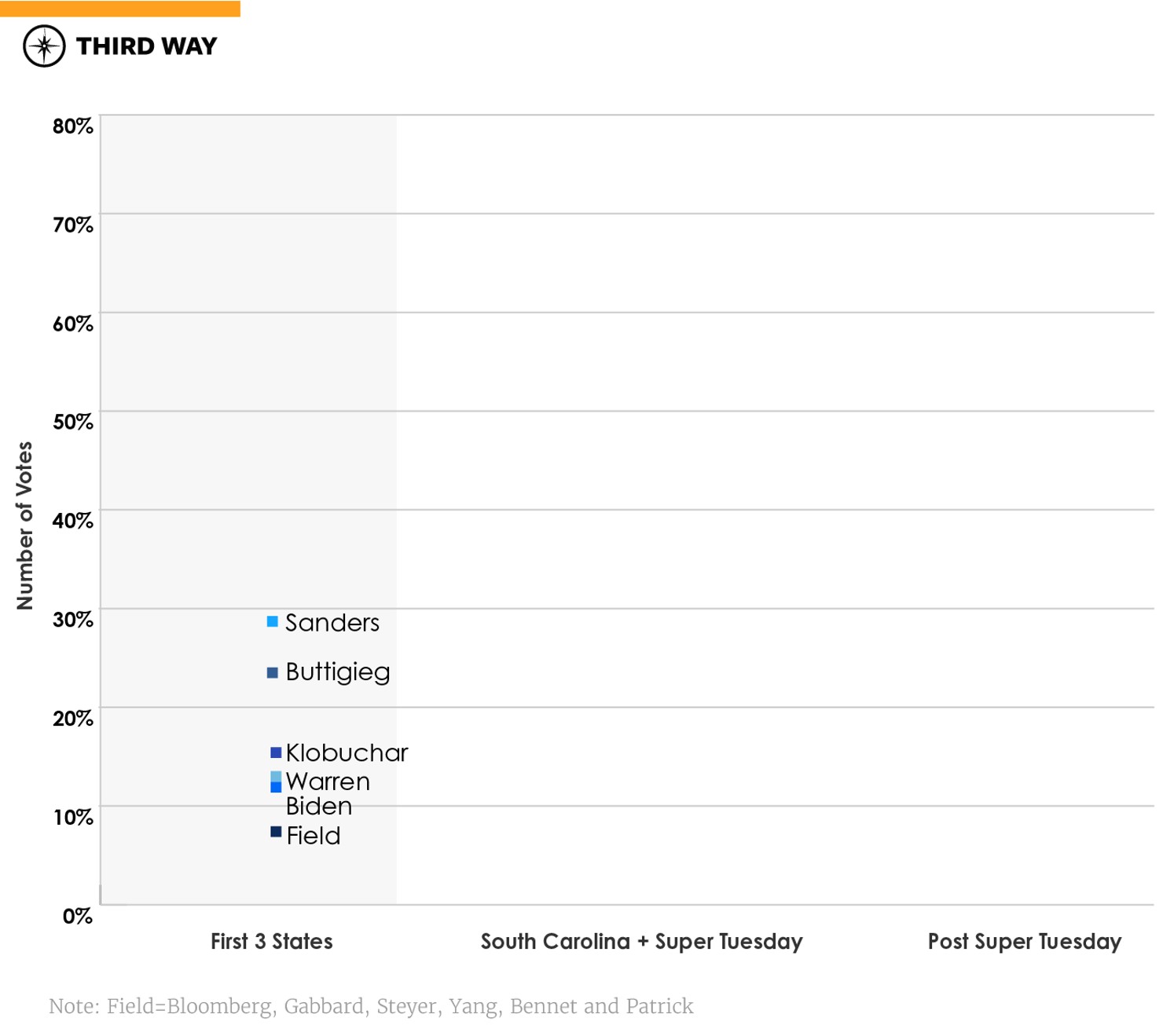Click the Warren light blue marker
1163x1036 pixels.
pyautogui.click(x=276, y=777)
